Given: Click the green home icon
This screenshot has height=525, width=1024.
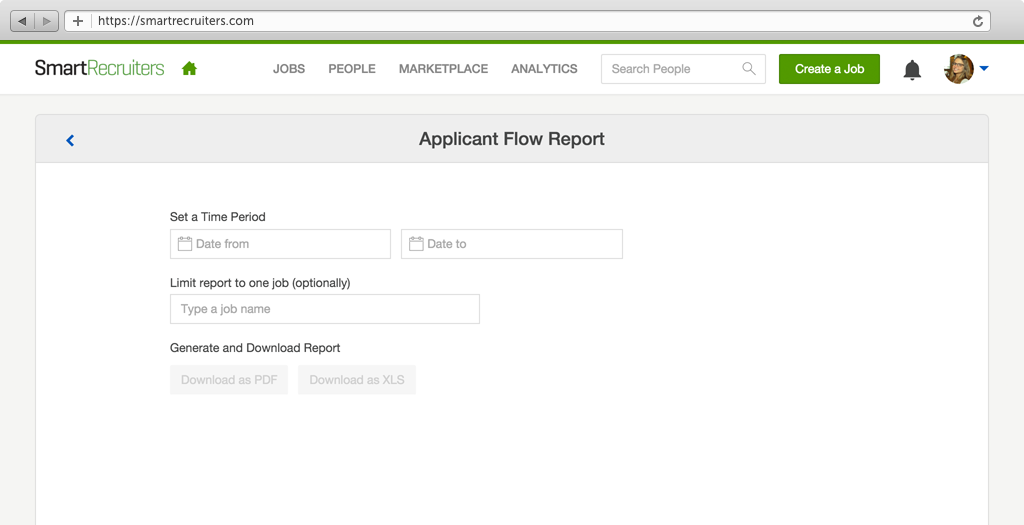Looking at the screenshot, I should point(189,69).
